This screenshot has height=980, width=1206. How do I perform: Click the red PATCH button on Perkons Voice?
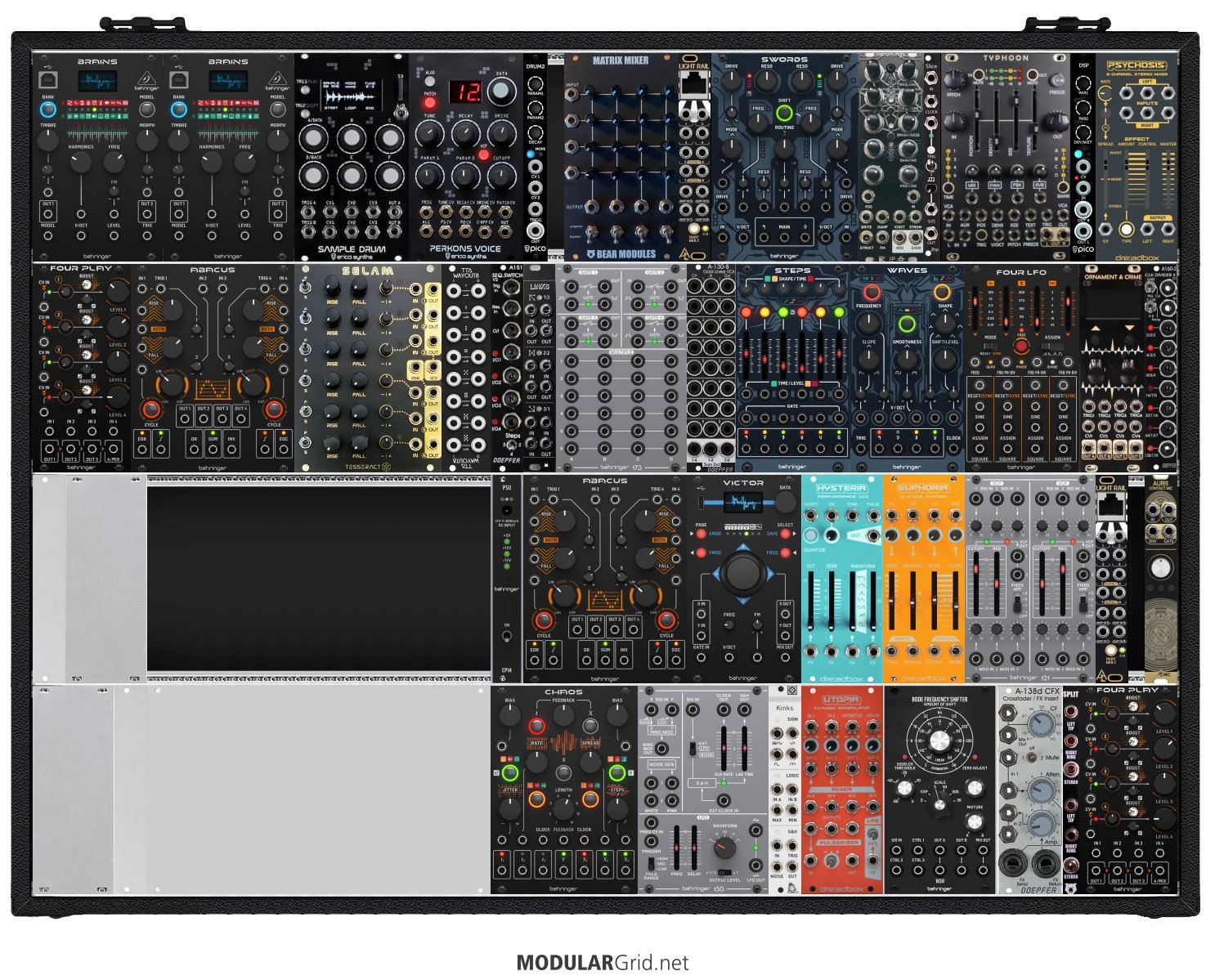point(430,104)
